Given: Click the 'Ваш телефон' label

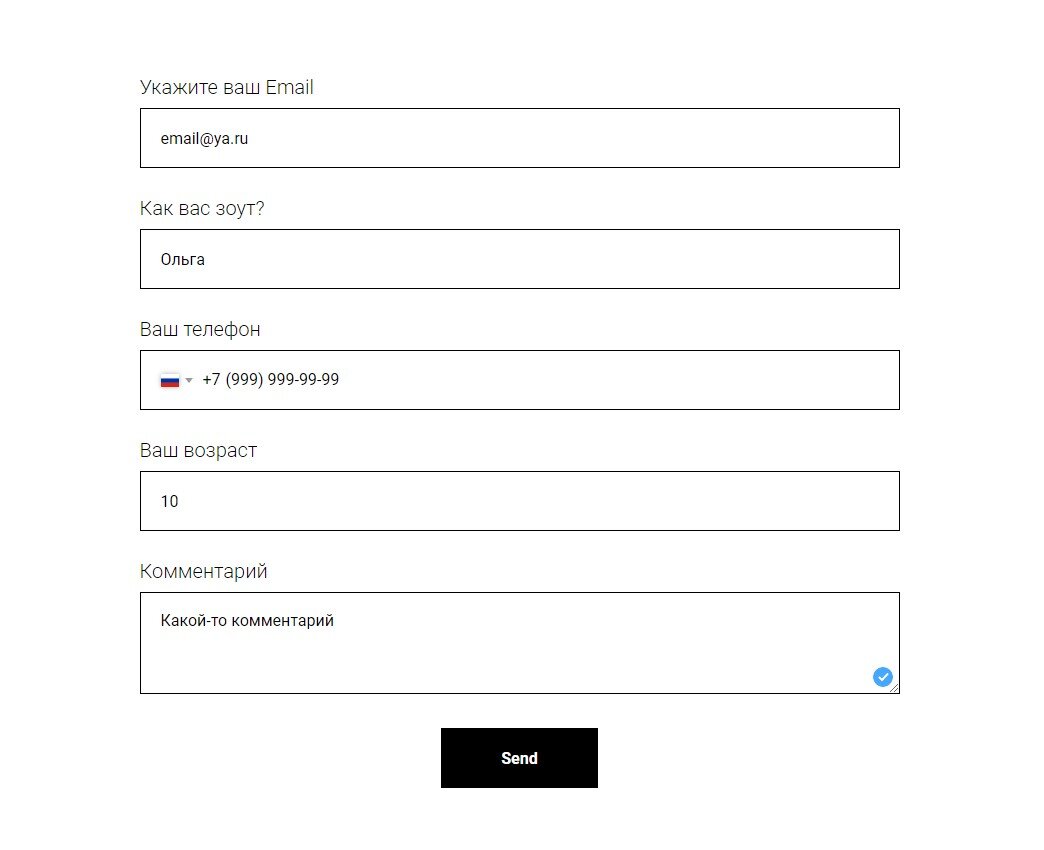Looking at the screenshot, I should click(200, 330).
